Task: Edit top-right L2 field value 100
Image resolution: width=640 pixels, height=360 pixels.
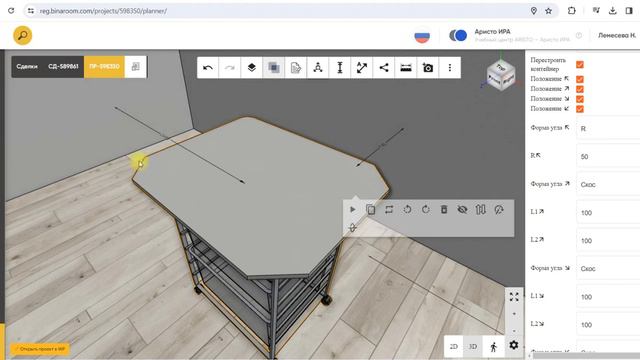Action: tap(608, 241)
